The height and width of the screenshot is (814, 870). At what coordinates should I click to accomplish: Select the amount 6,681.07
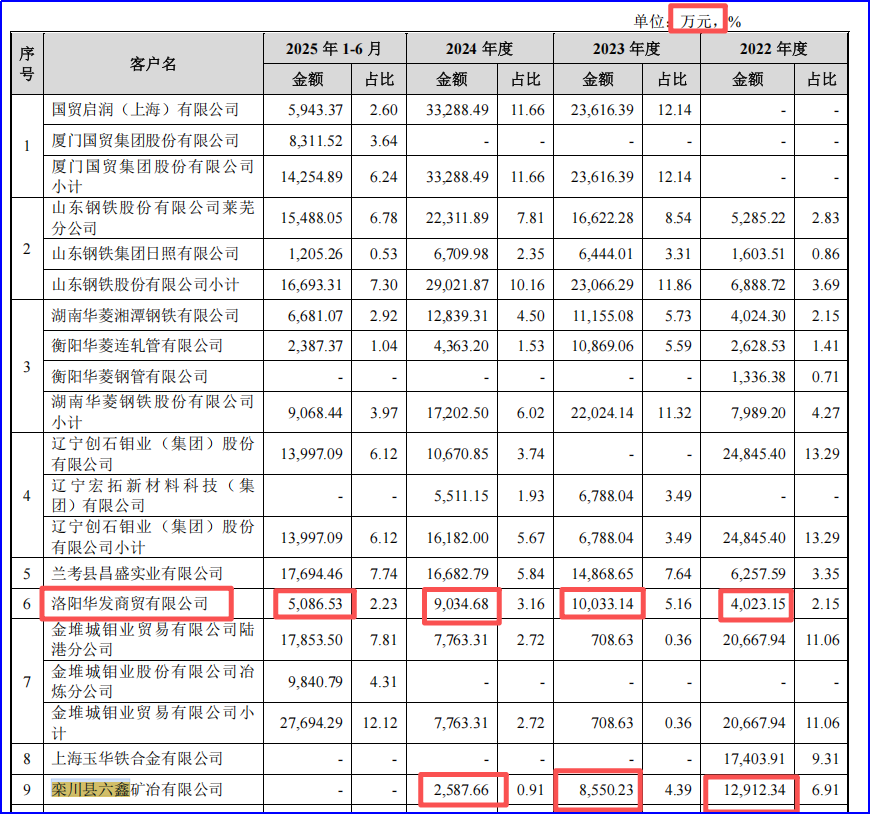tap(315, 316)
